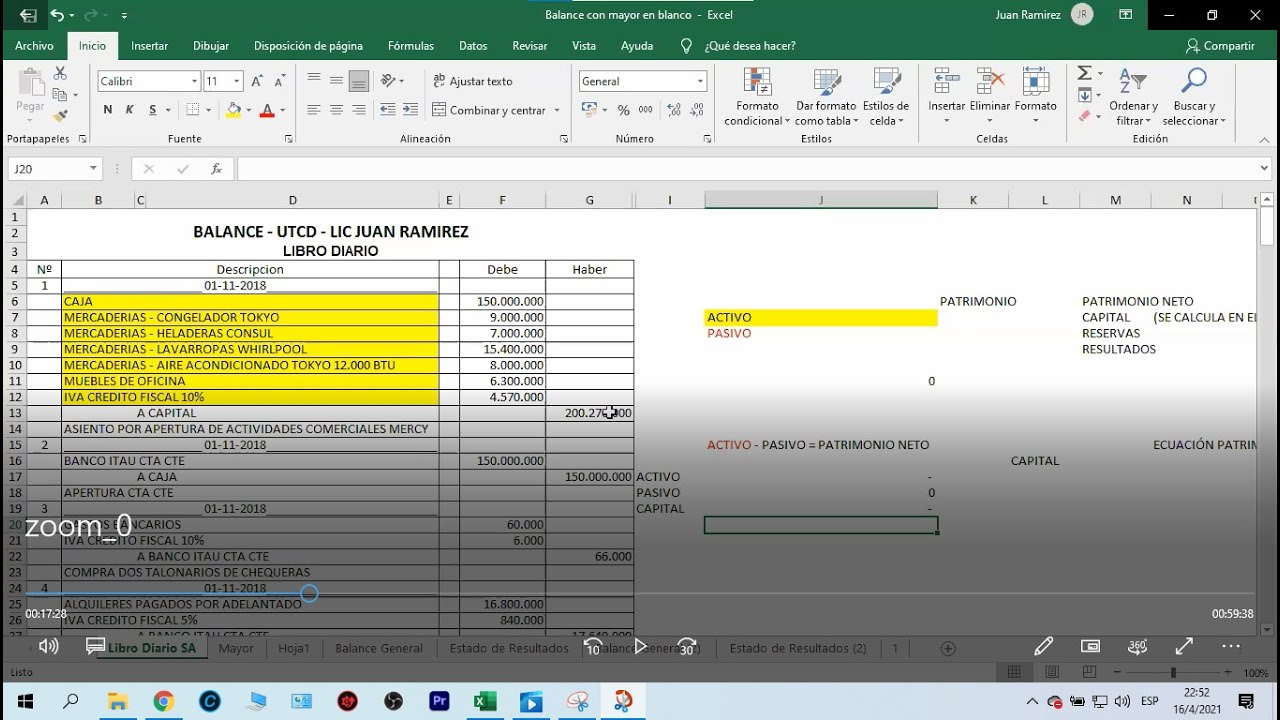This screenshot has height=720, width=1280.
Task: Click the Fill down arrow icon
Action: point(1085,95)
